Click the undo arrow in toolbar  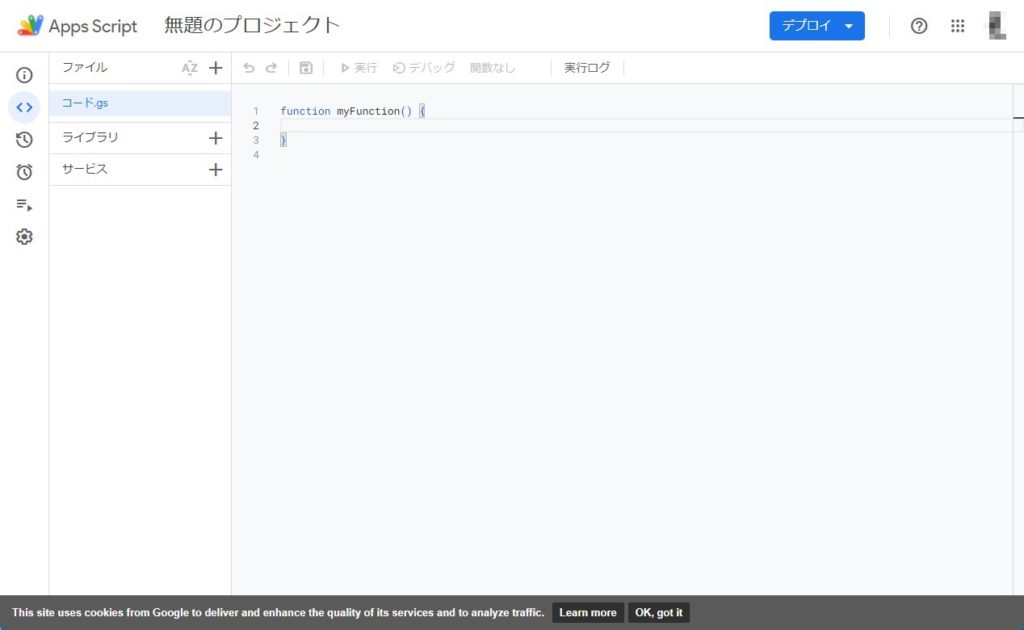click(x=249, y=68)
